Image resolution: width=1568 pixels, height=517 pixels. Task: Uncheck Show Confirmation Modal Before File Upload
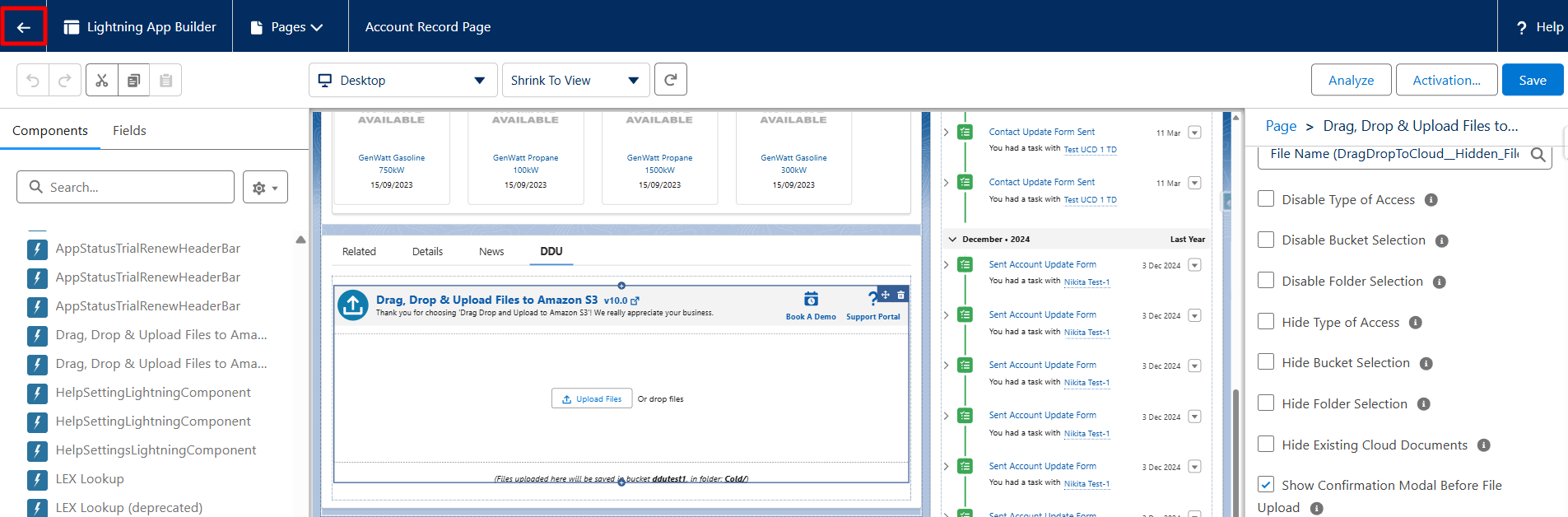tap(1266, 485)
